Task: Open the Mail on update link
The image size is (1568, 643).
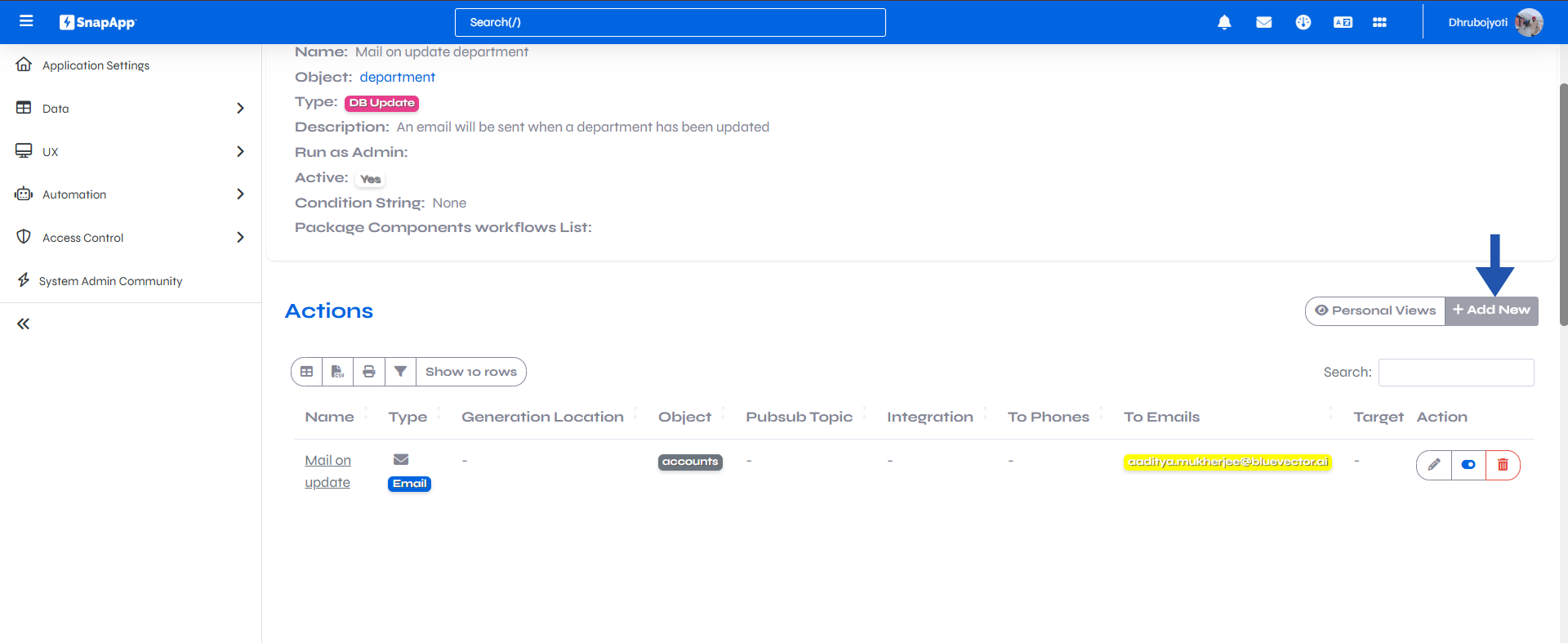Action: [328, 471]
